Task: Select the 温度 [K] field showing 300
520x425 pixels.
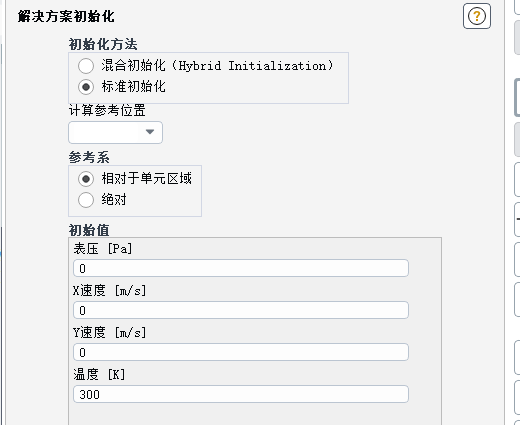Action: [241, 394]
